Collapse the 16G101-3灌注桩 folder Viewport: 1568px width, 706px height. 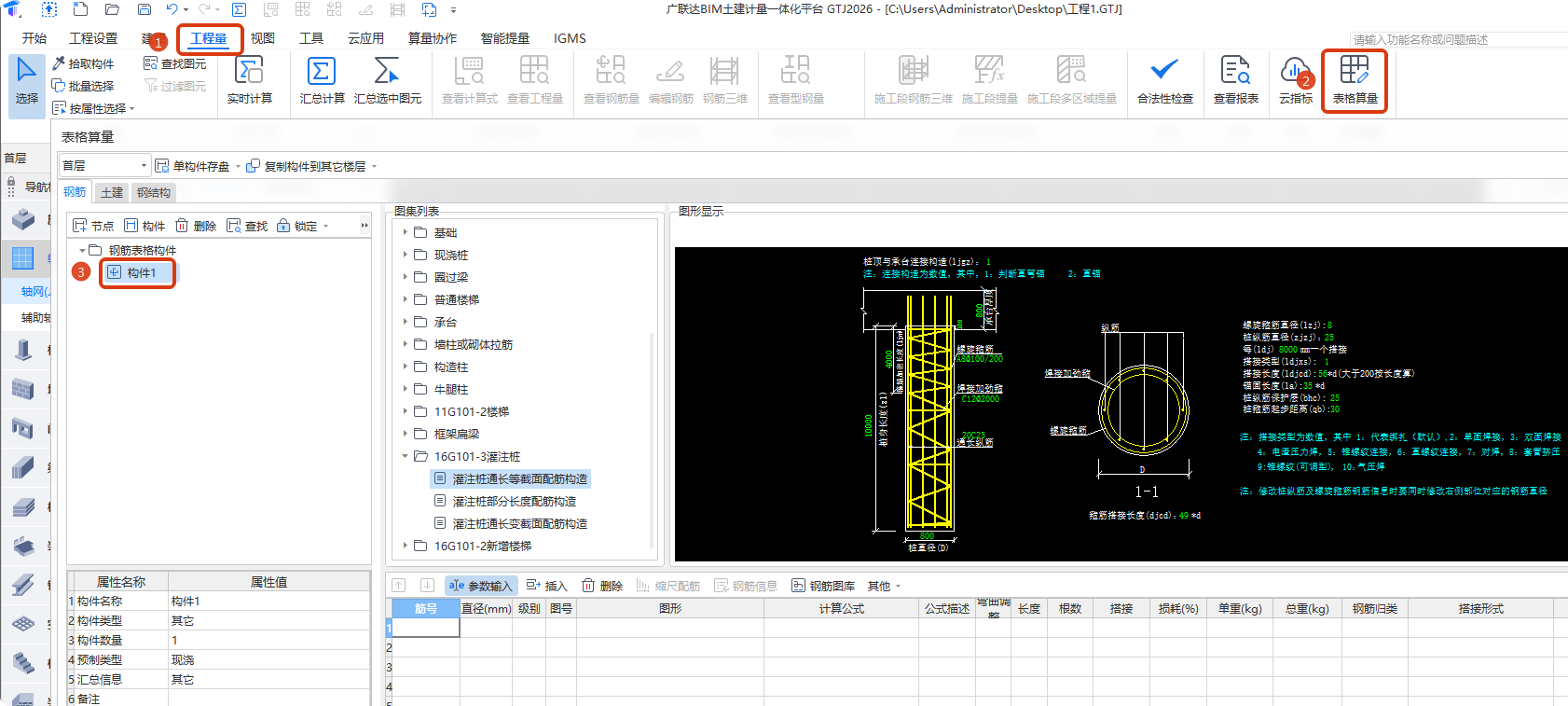[x=406, y=456]
